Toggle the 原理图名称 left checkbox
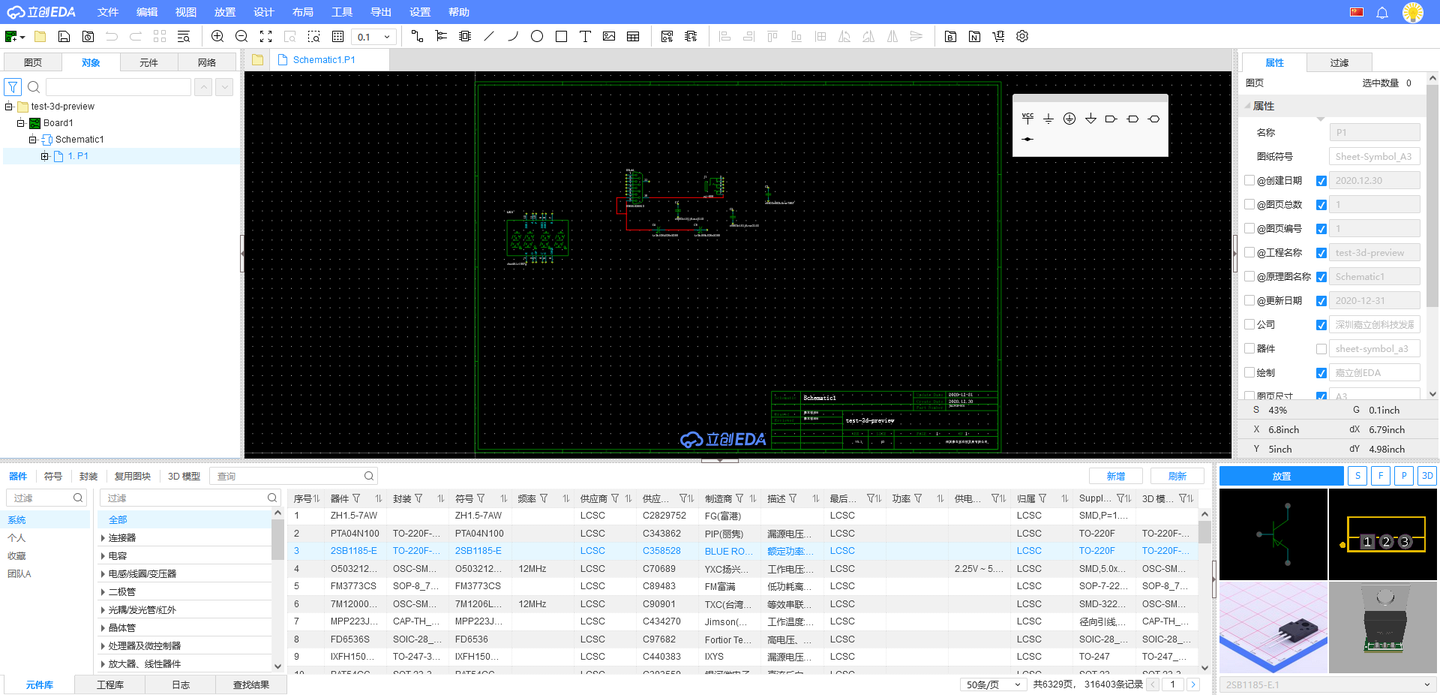Viewport: 1440px width, 695px height. pos(1249,277)
